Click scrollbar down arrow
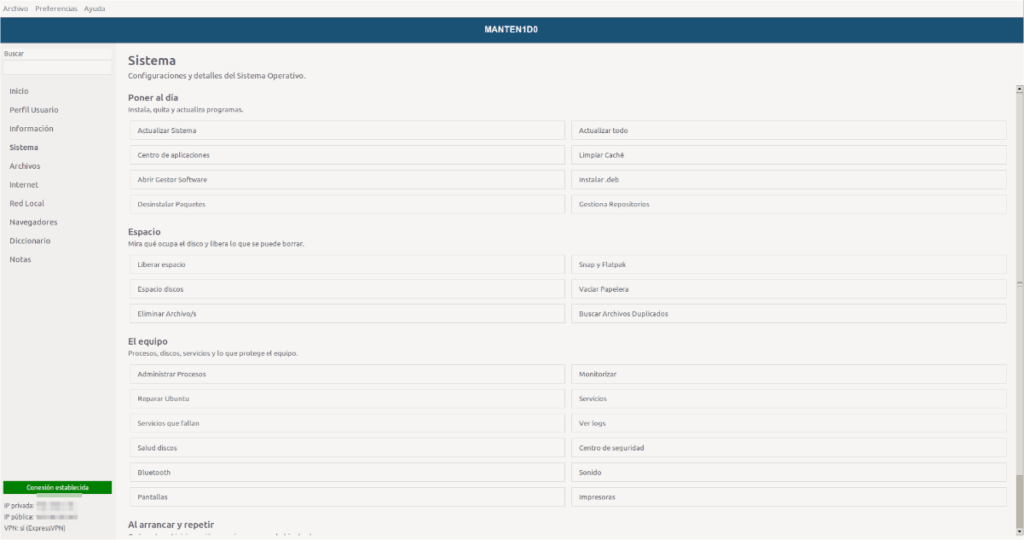 pos(1019,533)
